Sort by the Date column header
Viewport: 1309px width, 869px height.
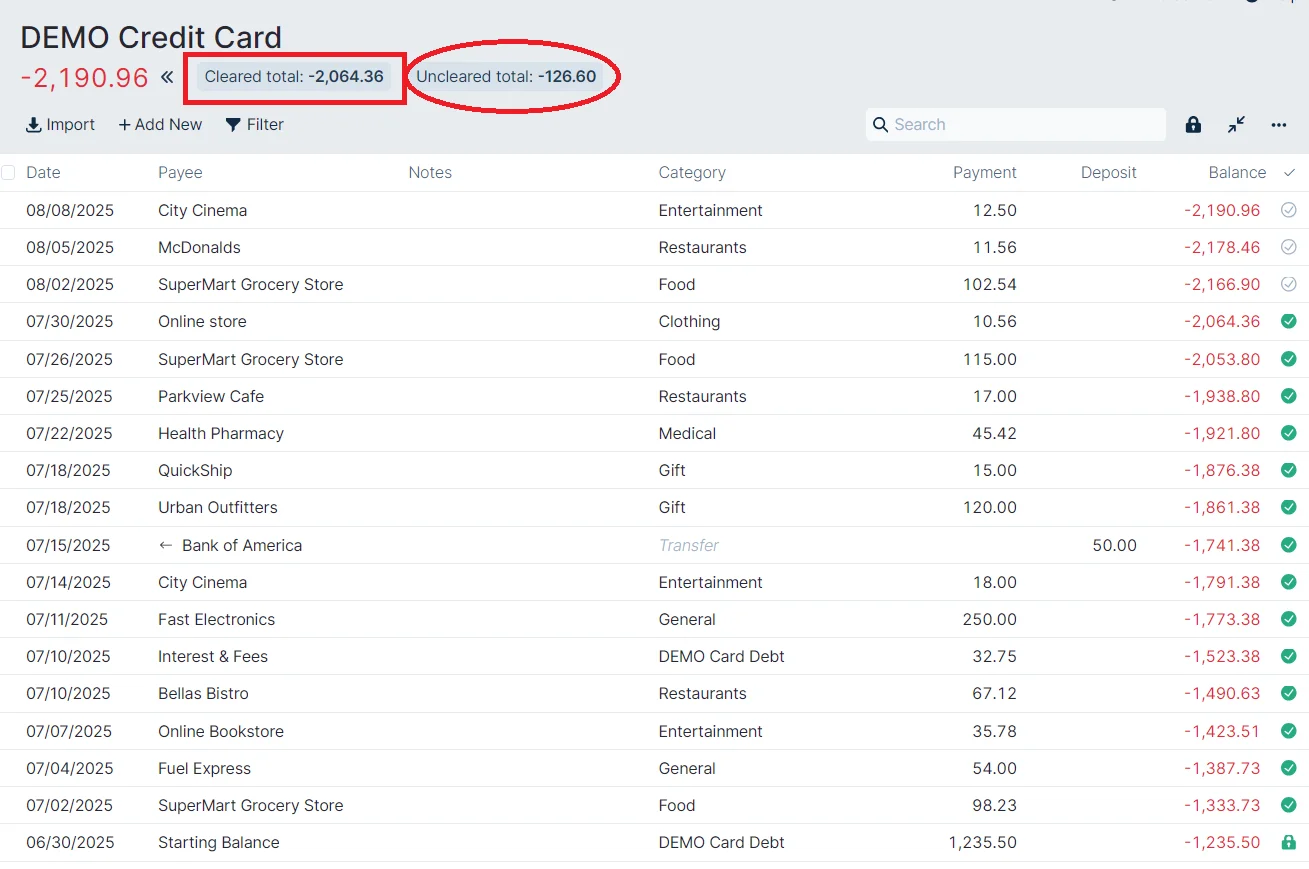click(x=43, y=173)
